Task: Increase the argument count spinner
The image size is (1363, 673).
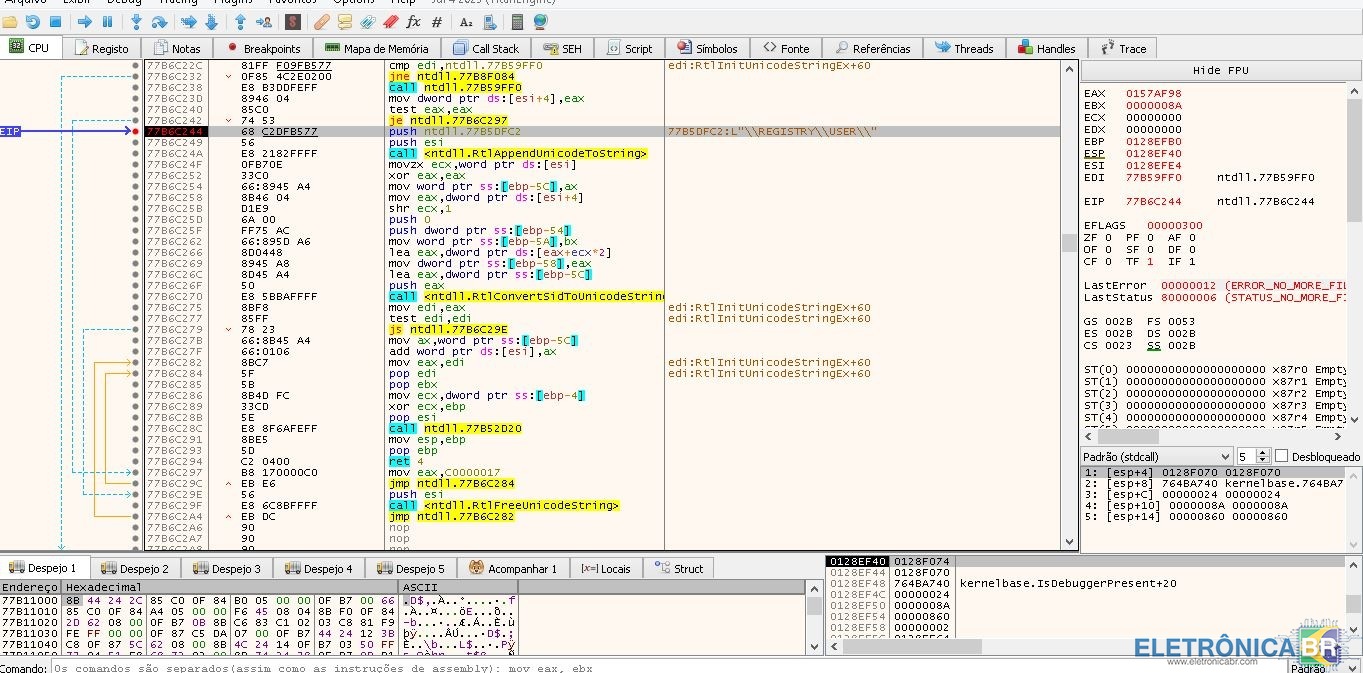Action: tap(1262, 452)
